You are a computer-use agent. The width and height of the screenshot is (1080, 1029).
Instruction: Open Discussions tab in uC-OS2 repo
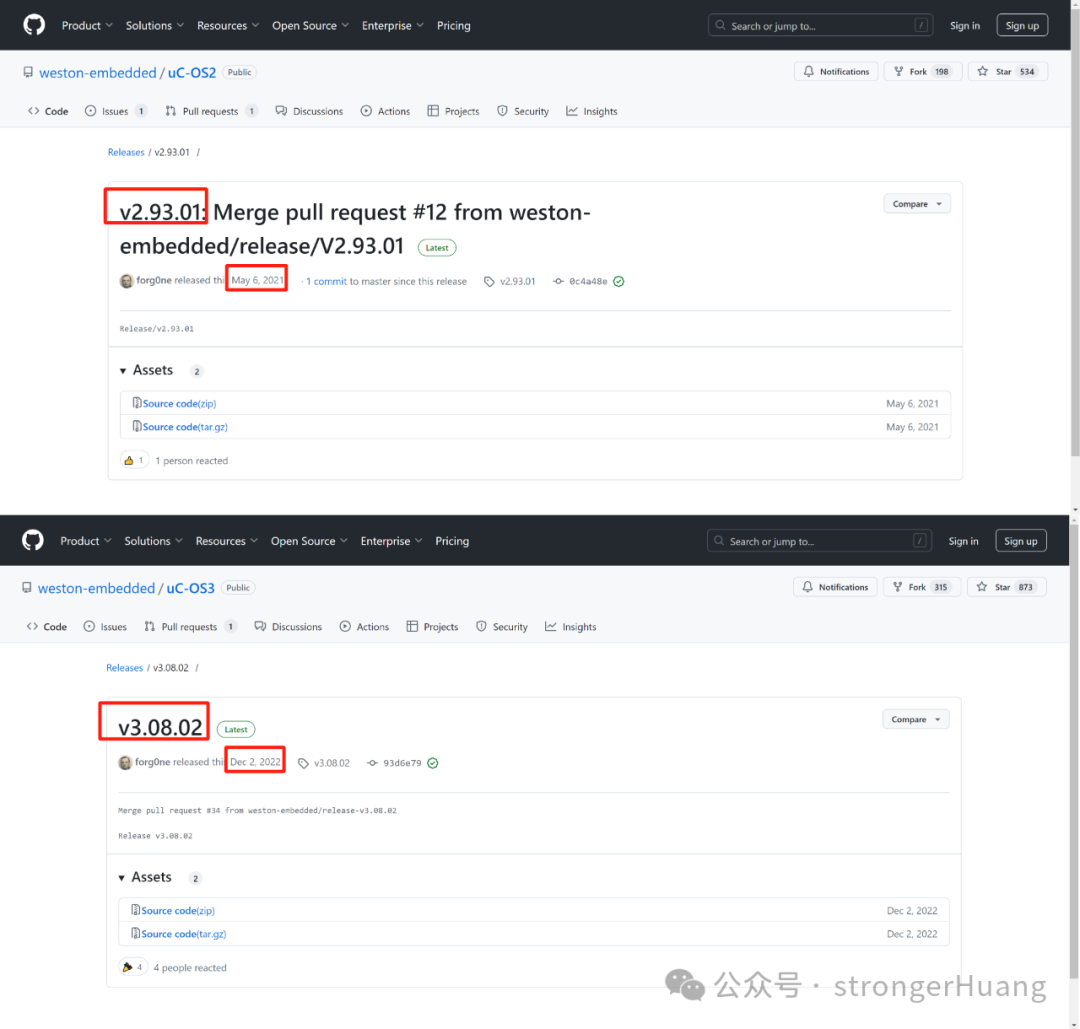tap(309, 111)
